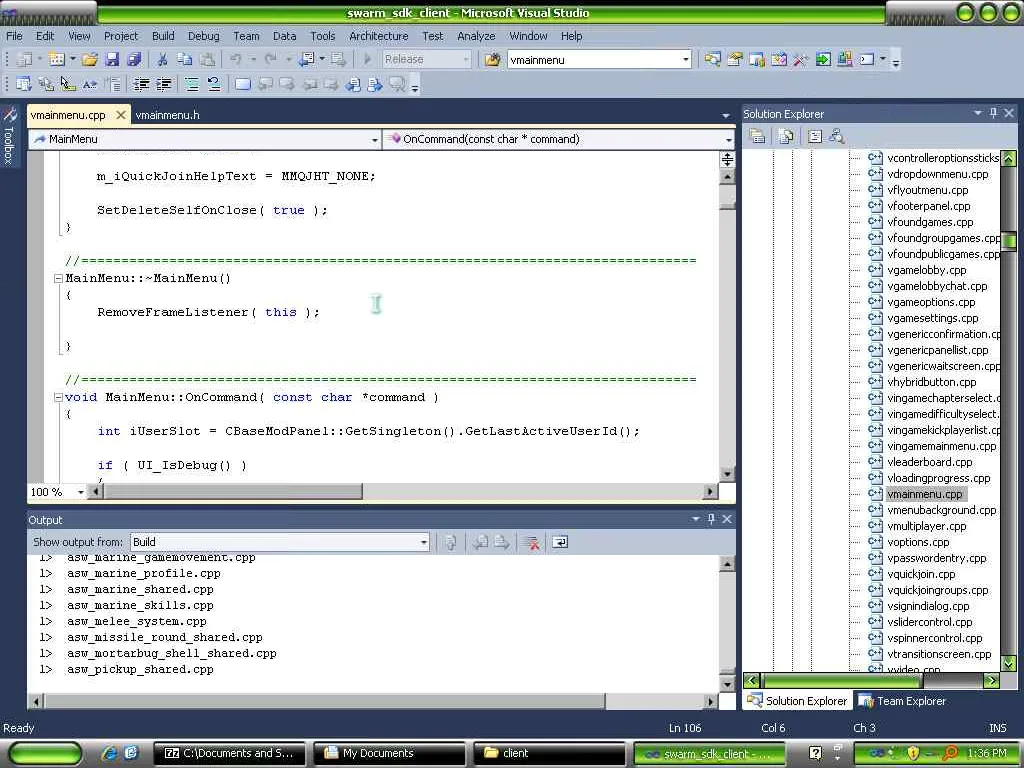The width and height of the screenshot is (1024, 768).
Task: Click the Output panel horizontal scrollbar
Action: (325, 701)
